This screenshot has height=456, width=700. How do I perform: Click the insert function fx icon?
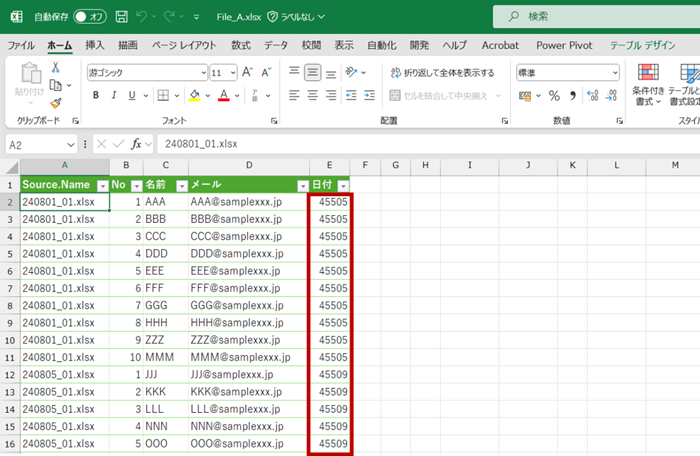tap(138, 144)
